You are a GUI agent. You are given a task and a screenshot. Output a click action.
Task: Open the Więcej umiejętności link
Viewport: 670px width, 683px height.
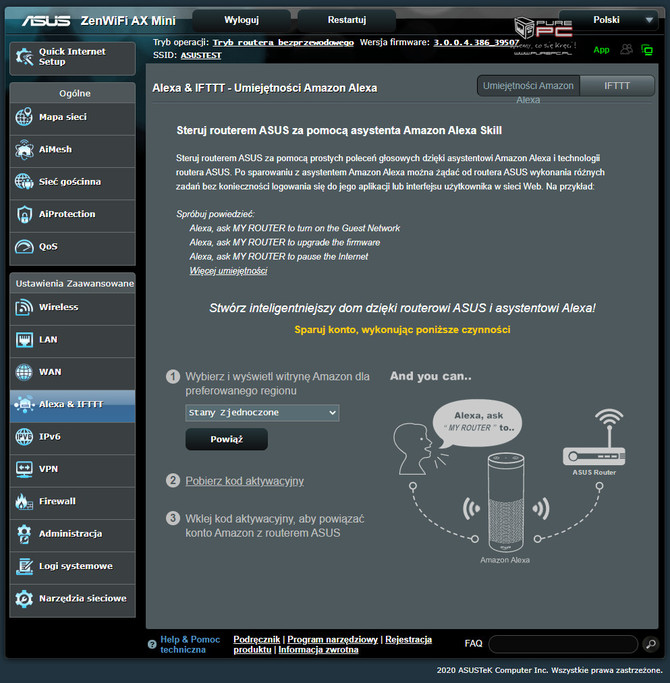coord(228,271)
